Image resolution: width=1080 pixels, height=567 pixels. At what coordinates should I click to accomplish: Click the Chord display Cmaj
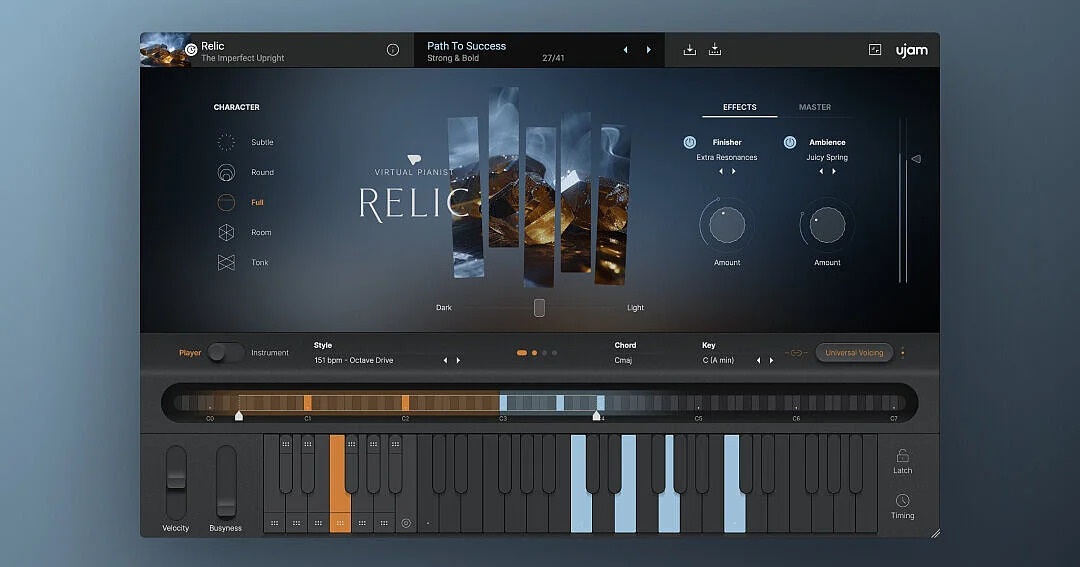623,360
